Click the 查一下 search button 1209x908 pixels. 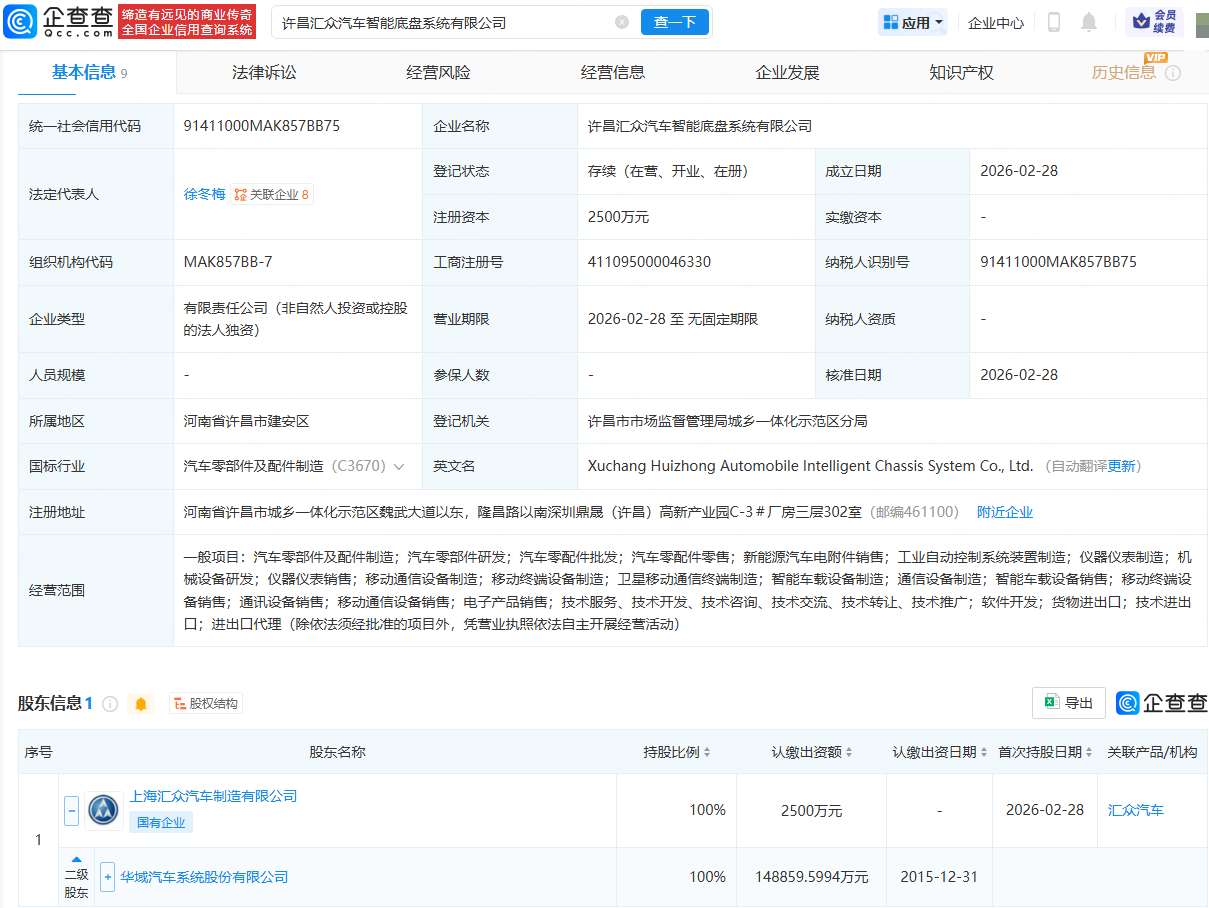(675, 22)
